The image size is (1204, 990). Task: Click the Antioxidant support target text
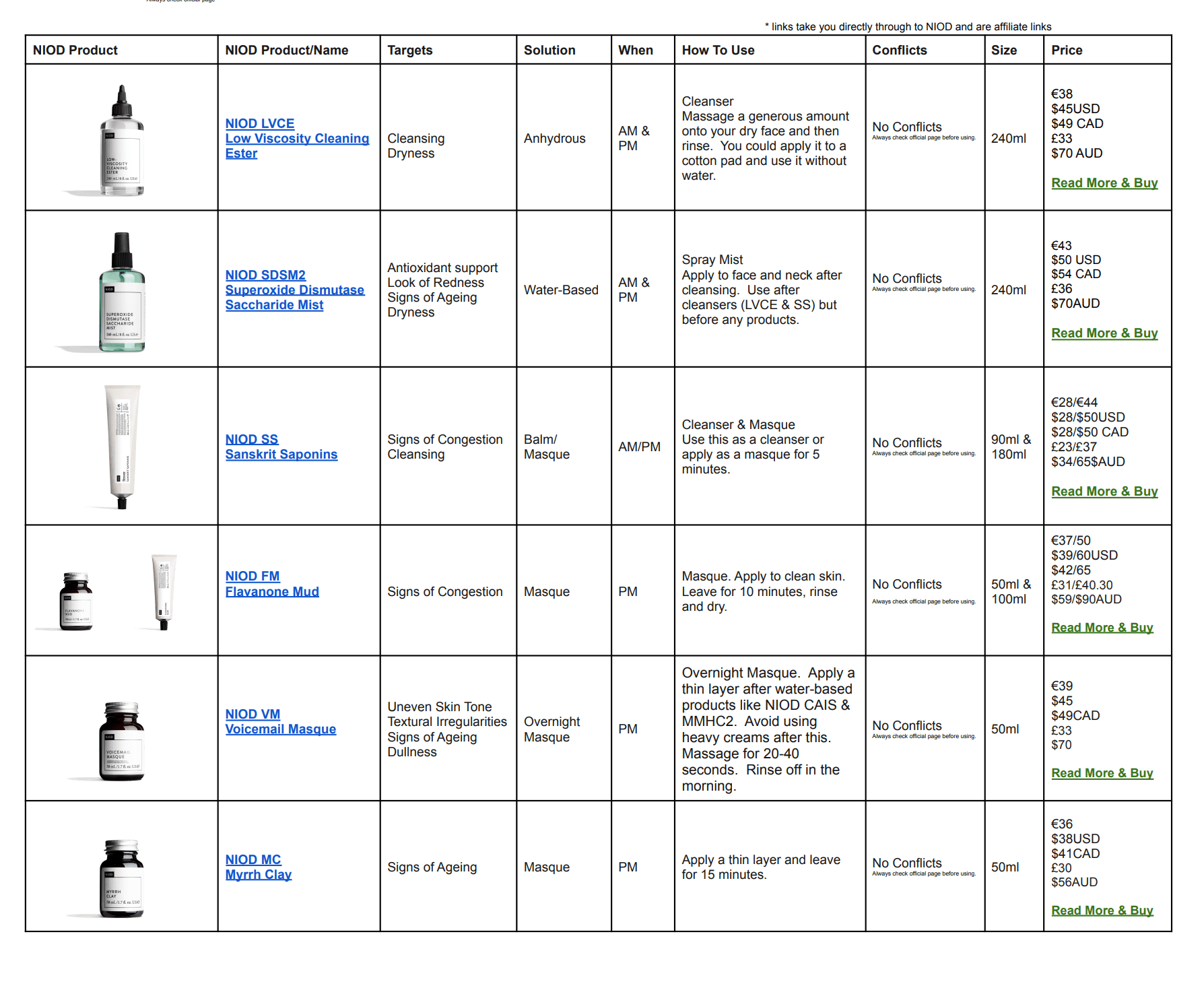click(442, 267)
